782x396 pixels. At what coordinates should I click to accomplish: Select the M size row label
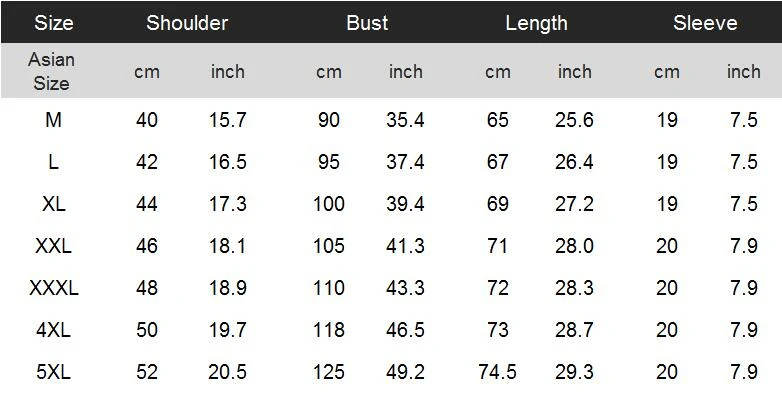(53, 120)
